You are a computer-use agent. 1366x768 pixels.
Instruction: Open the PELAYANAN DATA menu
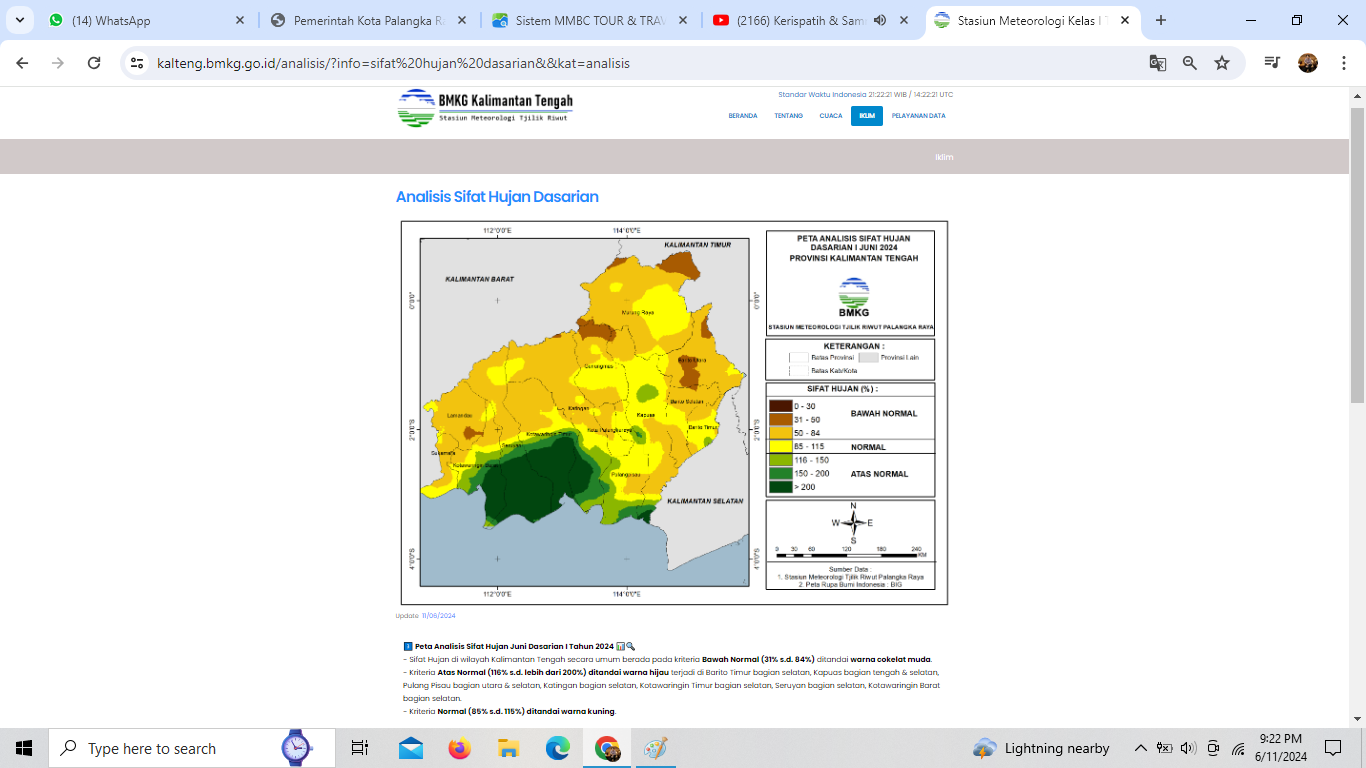[x=918, y=116]
